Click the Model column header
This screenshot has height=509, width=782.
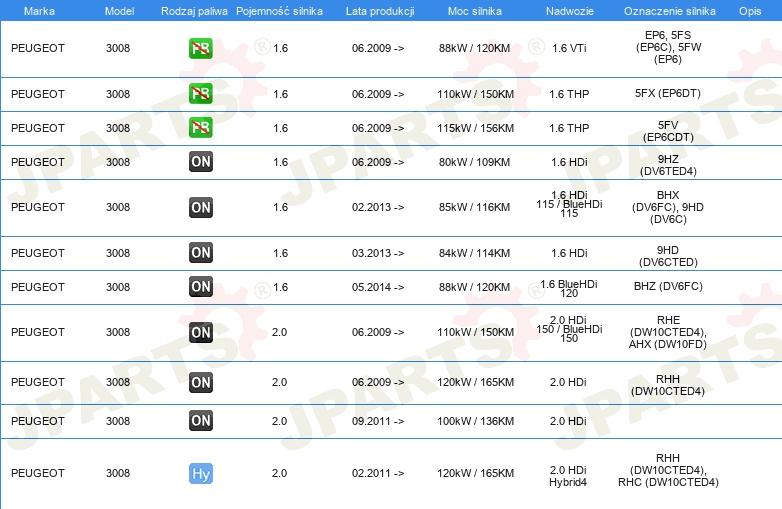119,11
